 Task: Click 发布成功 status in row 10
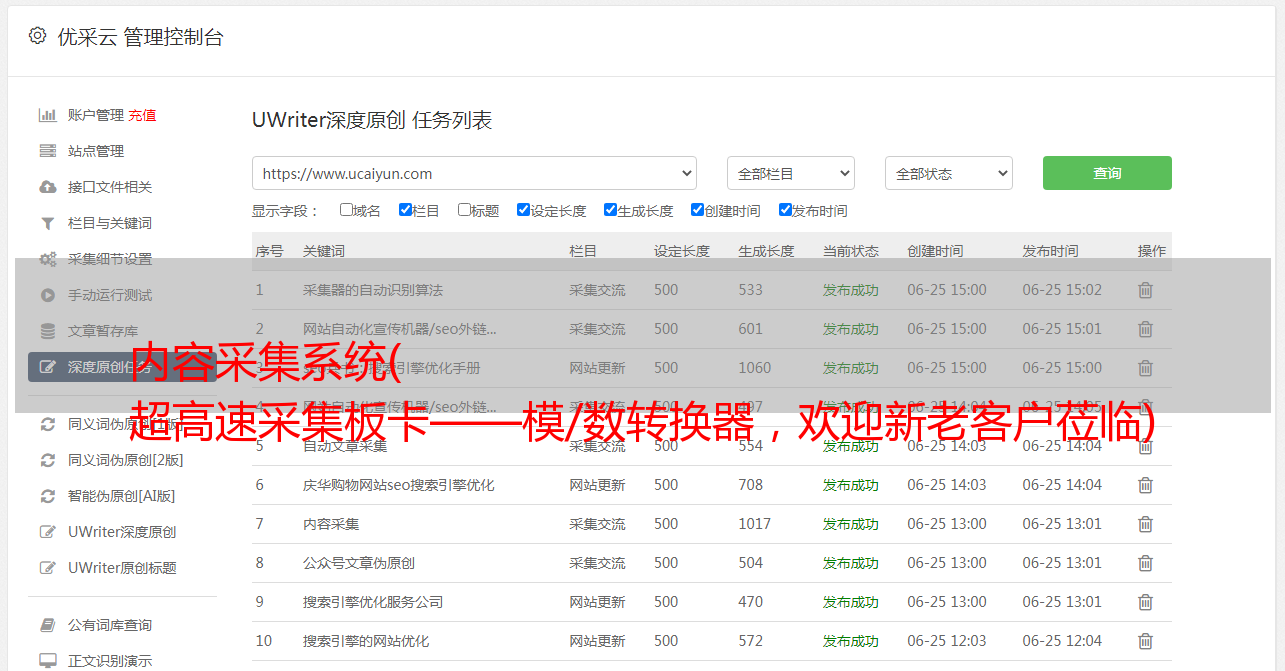(x=851, y=641)
